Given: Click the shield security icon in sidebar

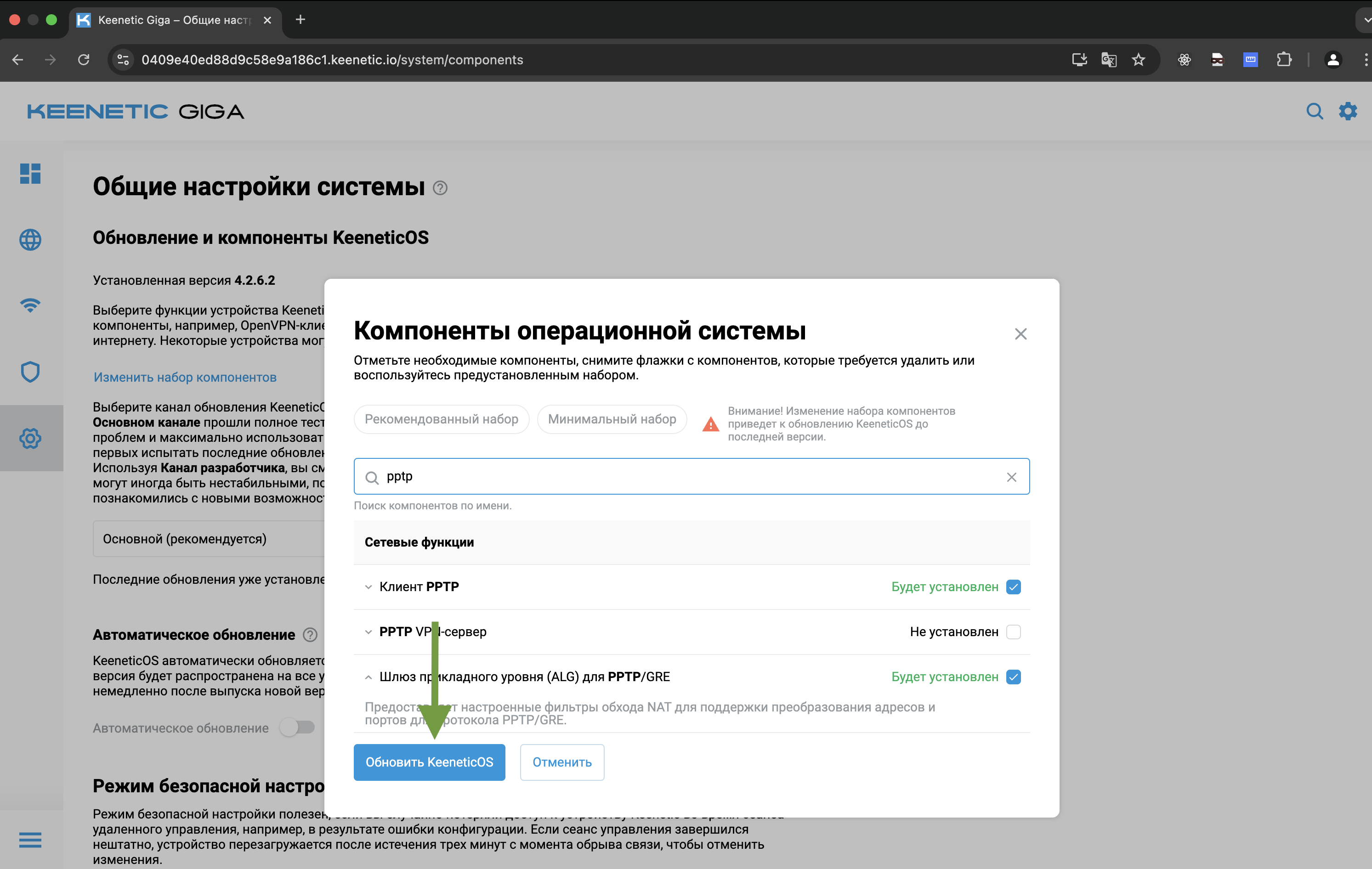Looking at the screenshot, I should tap(30, 372).
